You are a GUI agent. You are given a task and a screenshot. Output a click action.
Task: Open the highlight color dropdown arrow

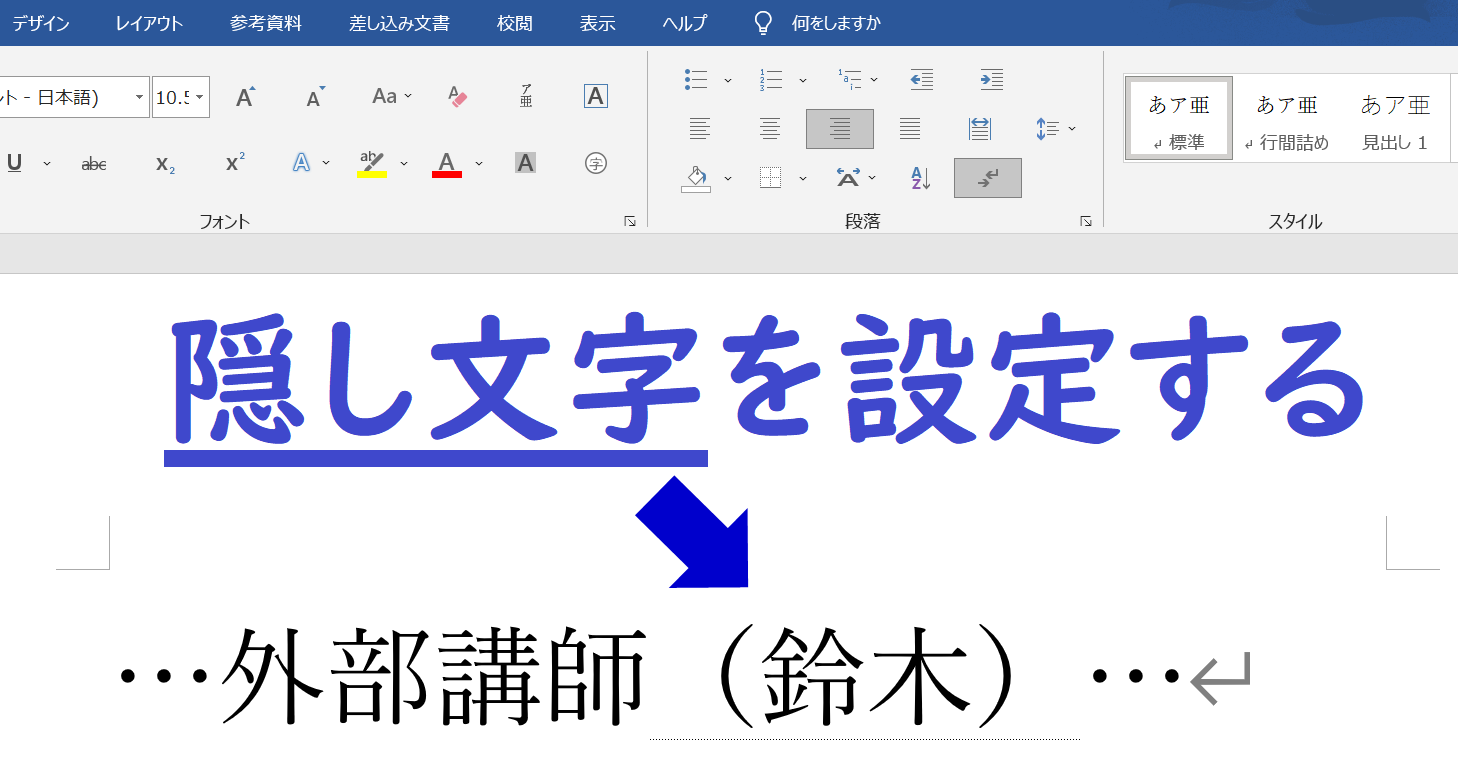404,163
